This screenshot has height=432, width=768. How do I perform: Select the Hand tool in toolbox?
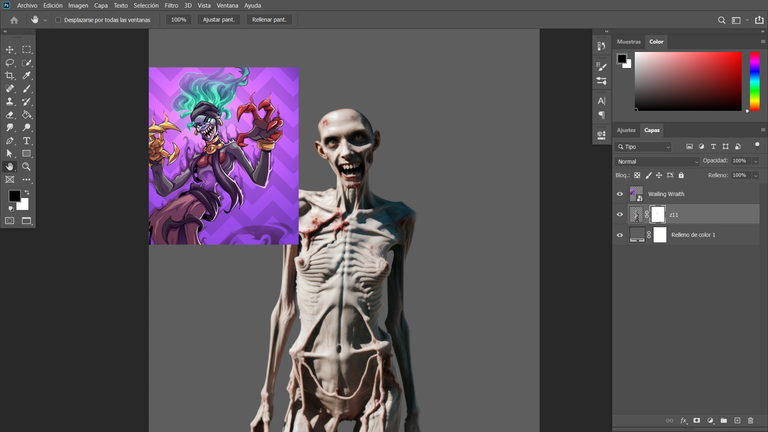click(x=9, y=167)
